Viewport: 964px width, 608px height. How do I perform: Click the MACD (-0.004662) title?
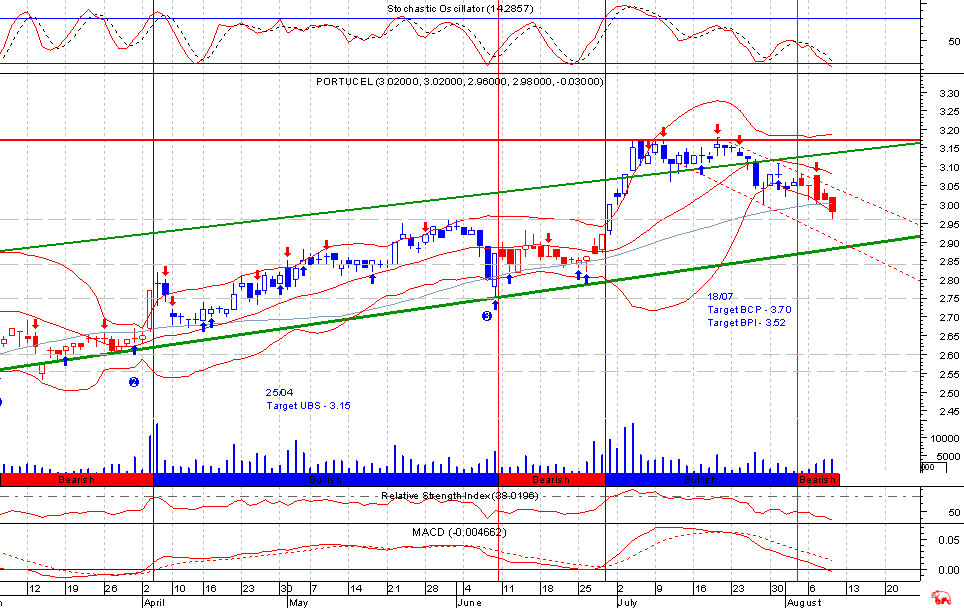(459, 532)
